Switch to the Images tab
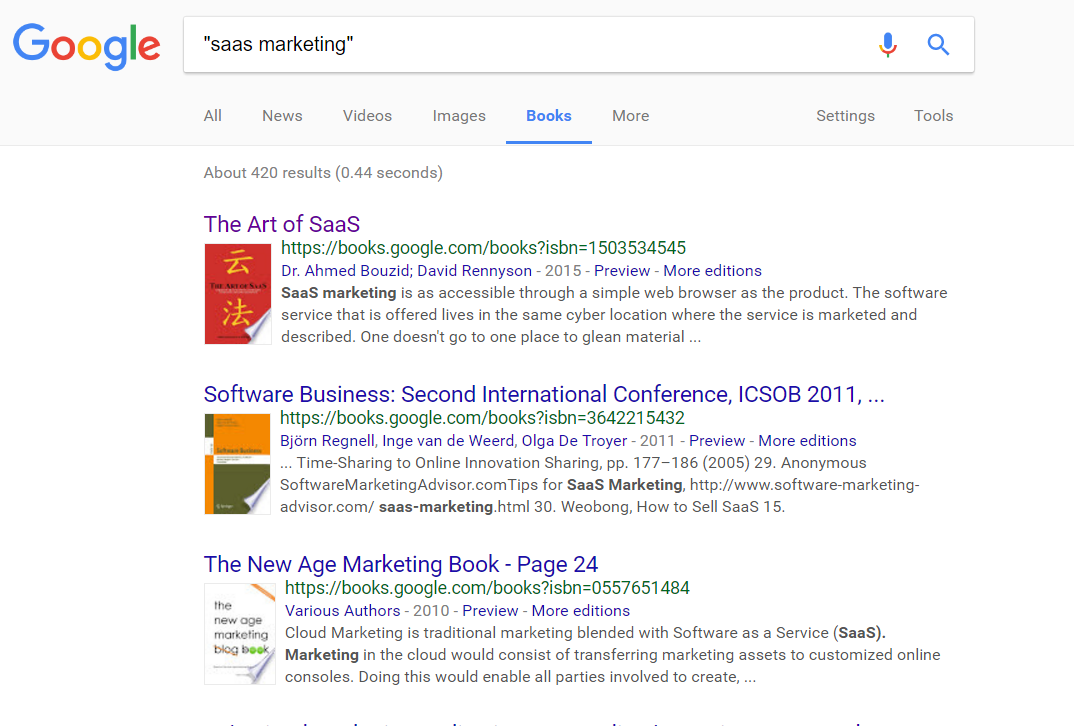Image resolution: width=1074 pixels, height=726 pixels. [x=459, y=116]
